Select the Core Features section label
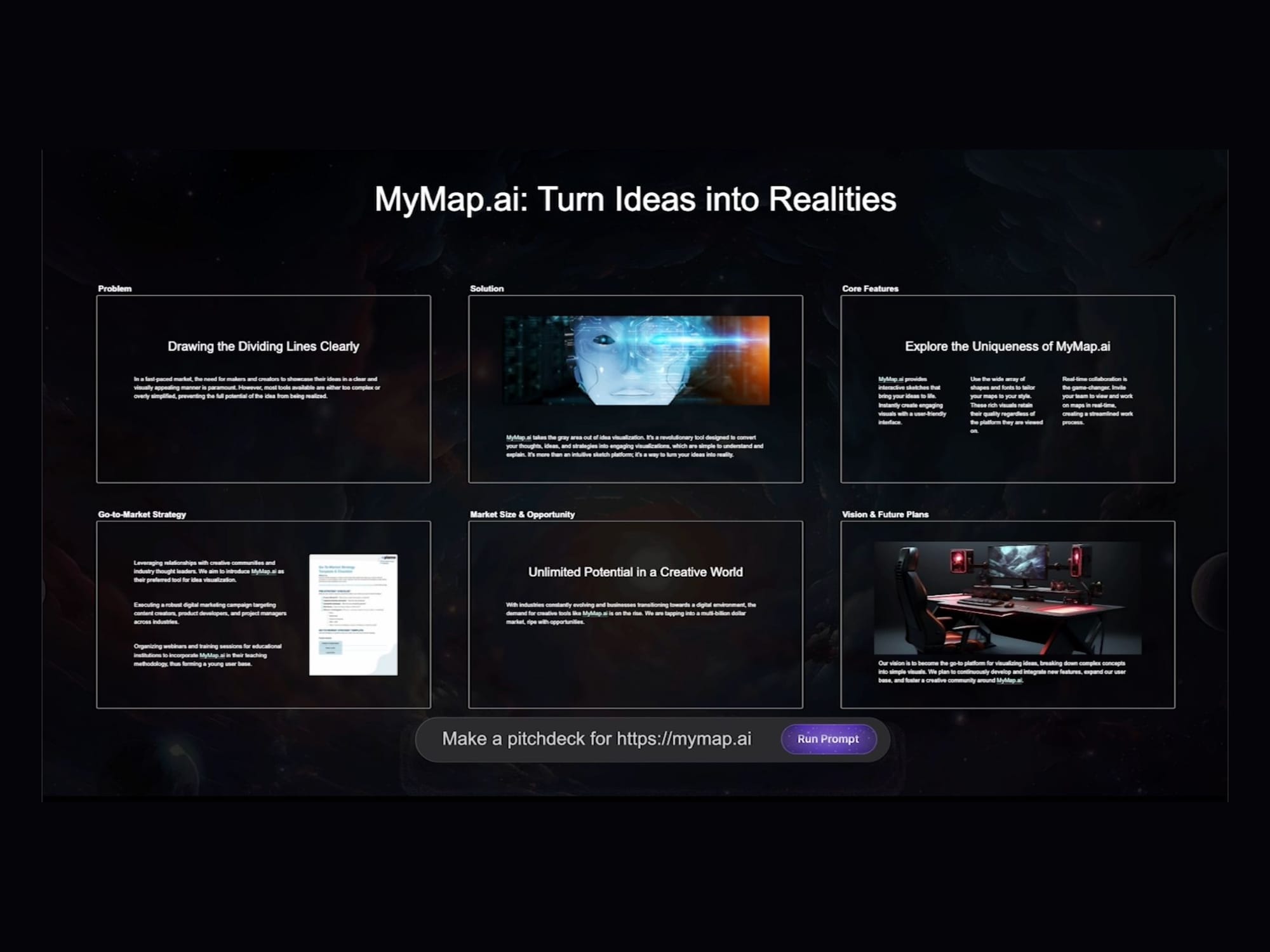This screenshot has height=952, width=1270. click(x=869, y=289)
